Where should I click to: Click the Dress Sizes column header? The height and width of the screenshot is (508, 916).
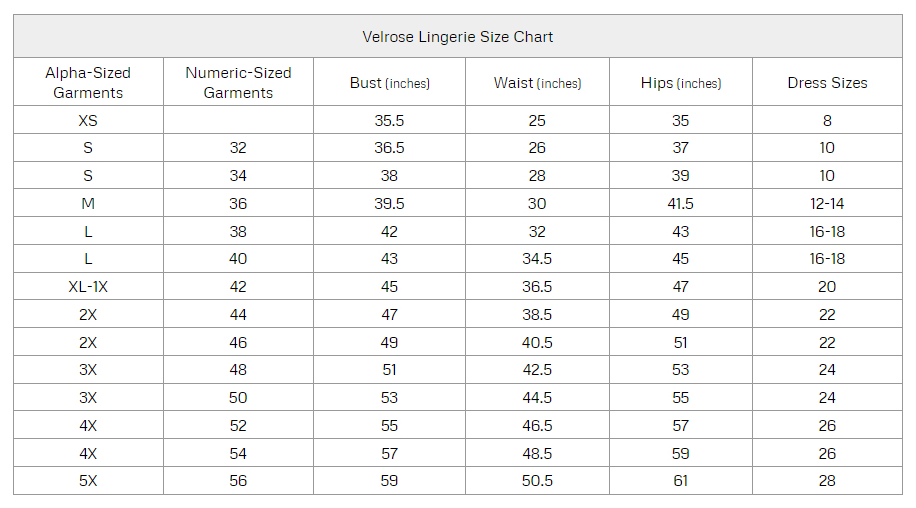(x=827, y=83)
